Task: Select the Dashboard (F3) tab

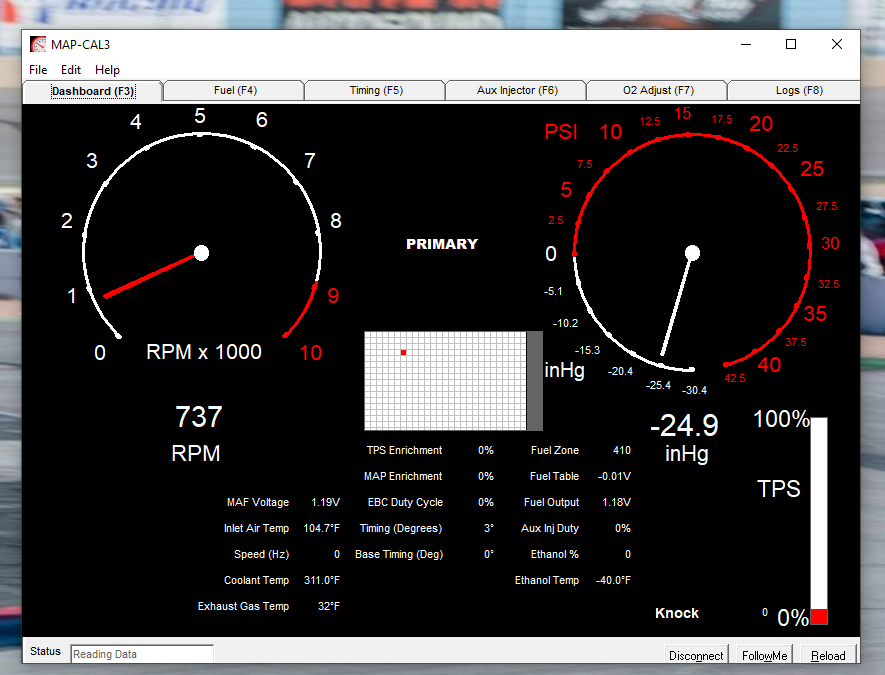Action: 93,91
